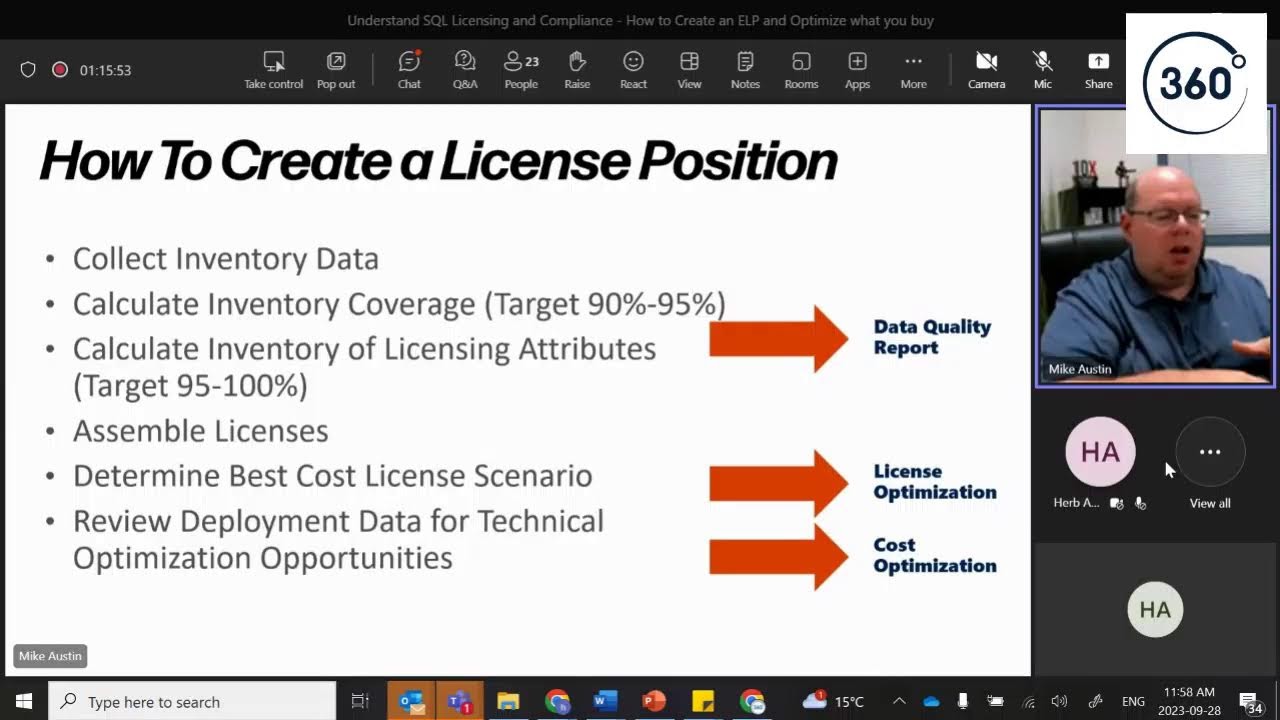Click the Data Quality Report text

[x=932, y=337]
